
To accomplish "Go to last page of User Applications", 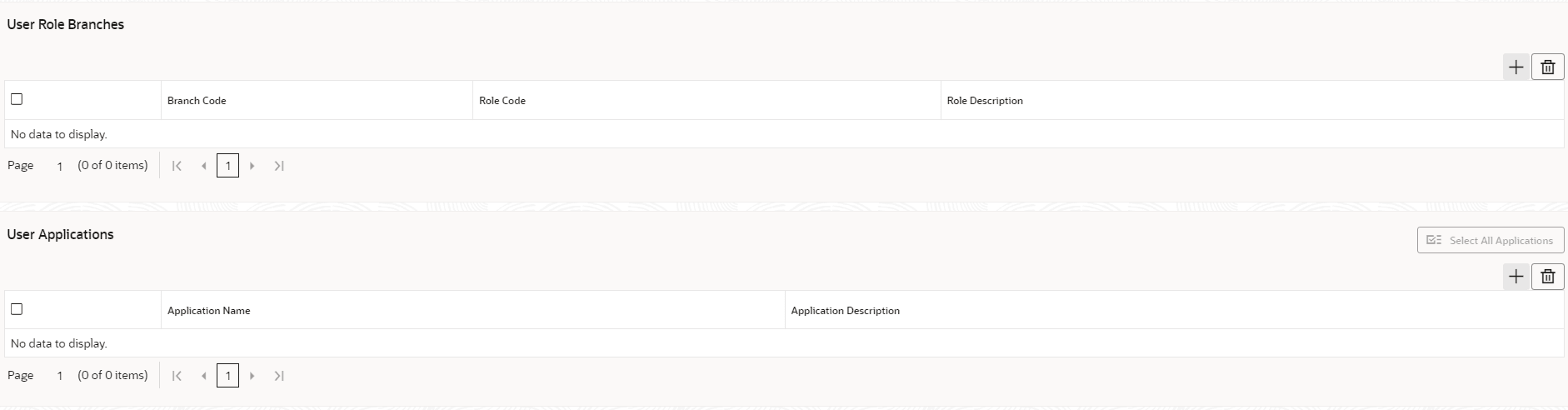I will tap(279, 376).
